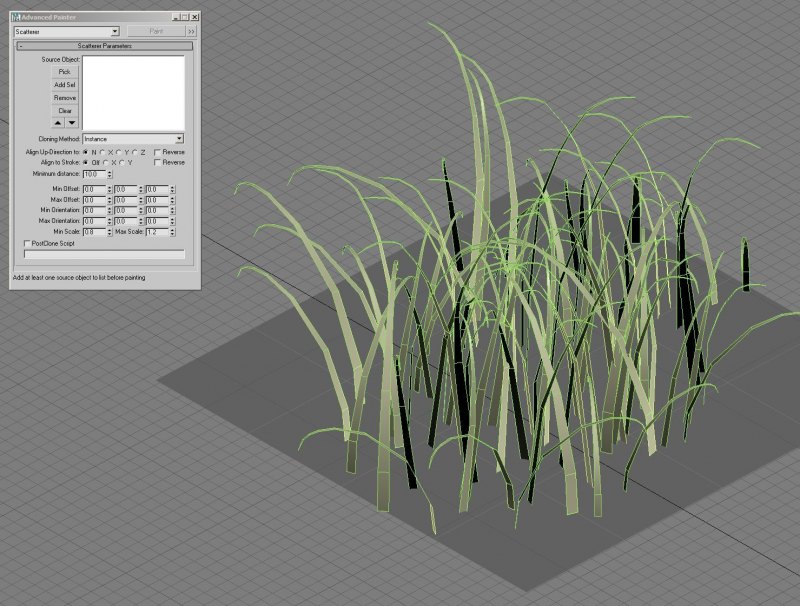This screenshot has height=606, width=800.
Task: Click the third Max Offset spinner arrows
Action: pyautogui.click(x=172, y=200)
